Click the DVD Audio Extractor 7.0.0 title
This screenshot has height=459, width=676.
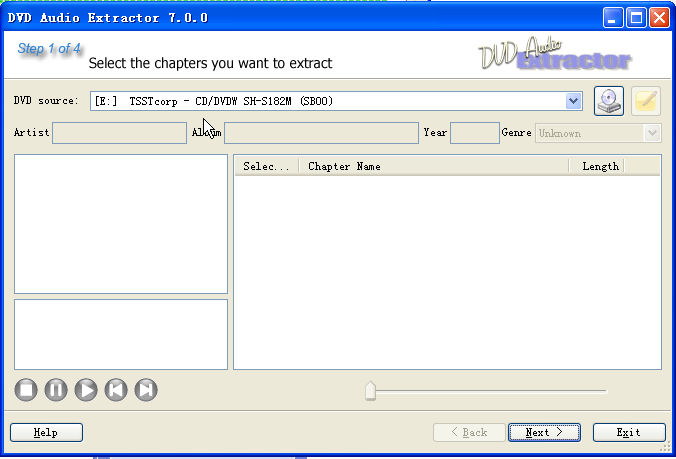click(x=108, y=18)
